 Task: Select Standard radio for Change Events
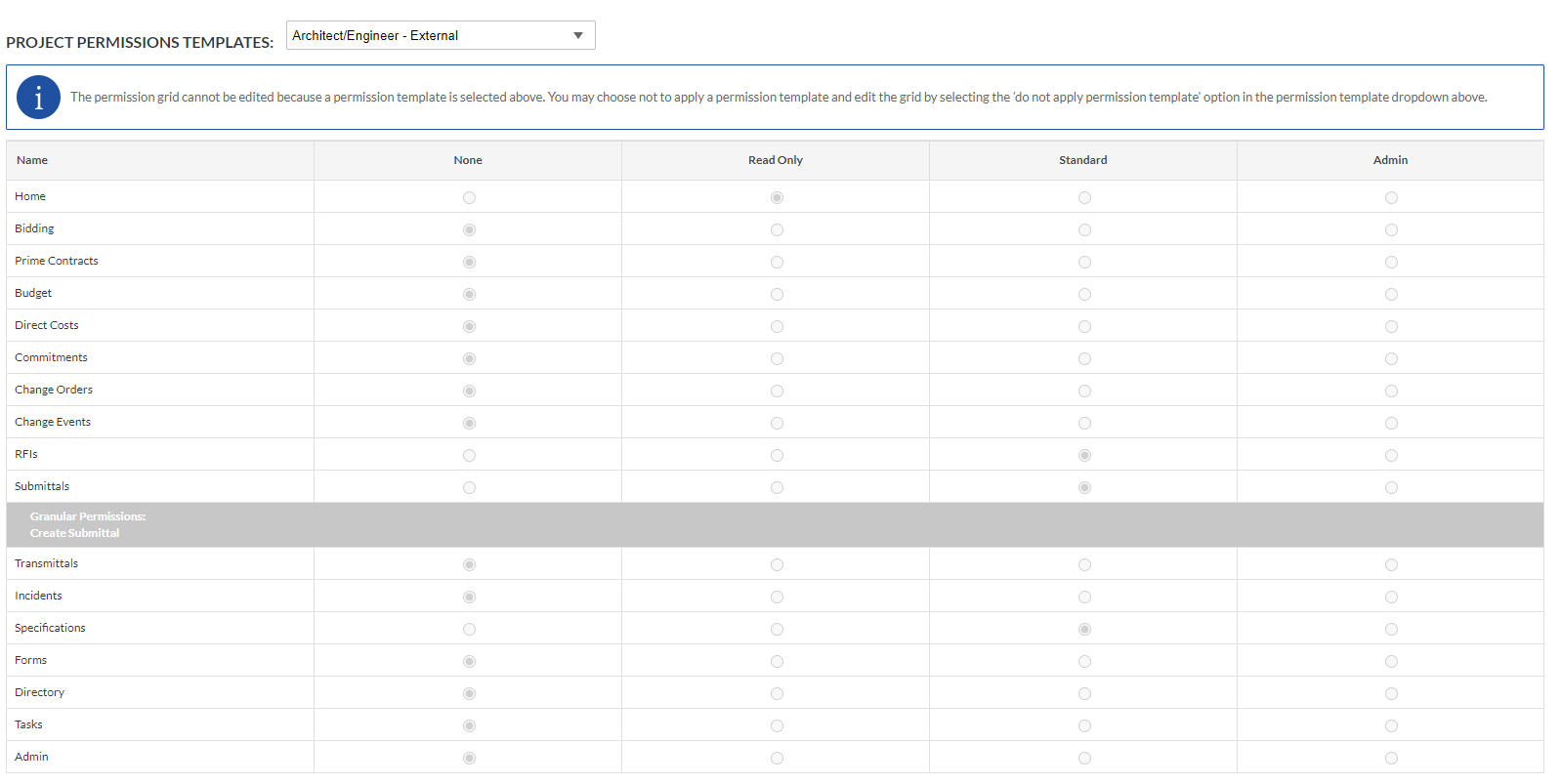click(1084, 423)
